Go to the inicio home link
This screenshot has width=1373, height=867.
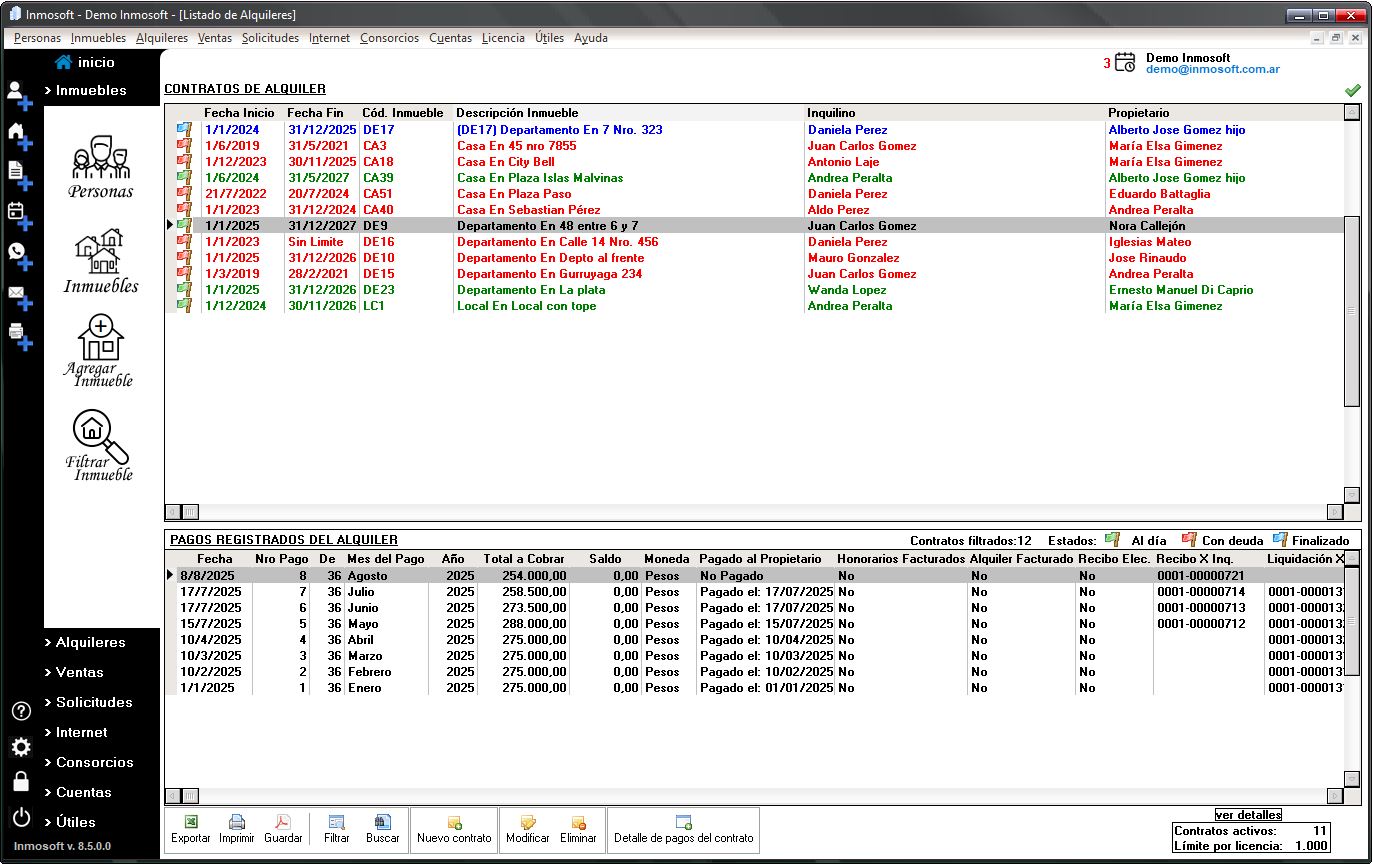85,62
